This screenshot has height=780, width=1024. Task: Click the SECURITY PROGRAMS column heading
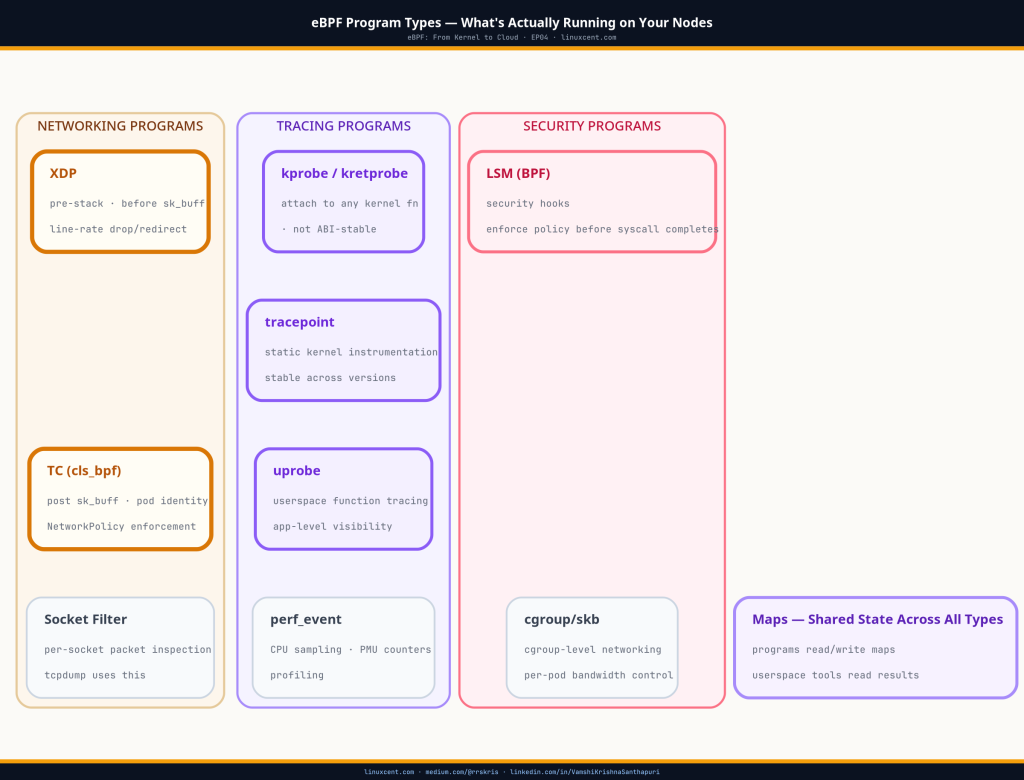(x=592, y=126)
